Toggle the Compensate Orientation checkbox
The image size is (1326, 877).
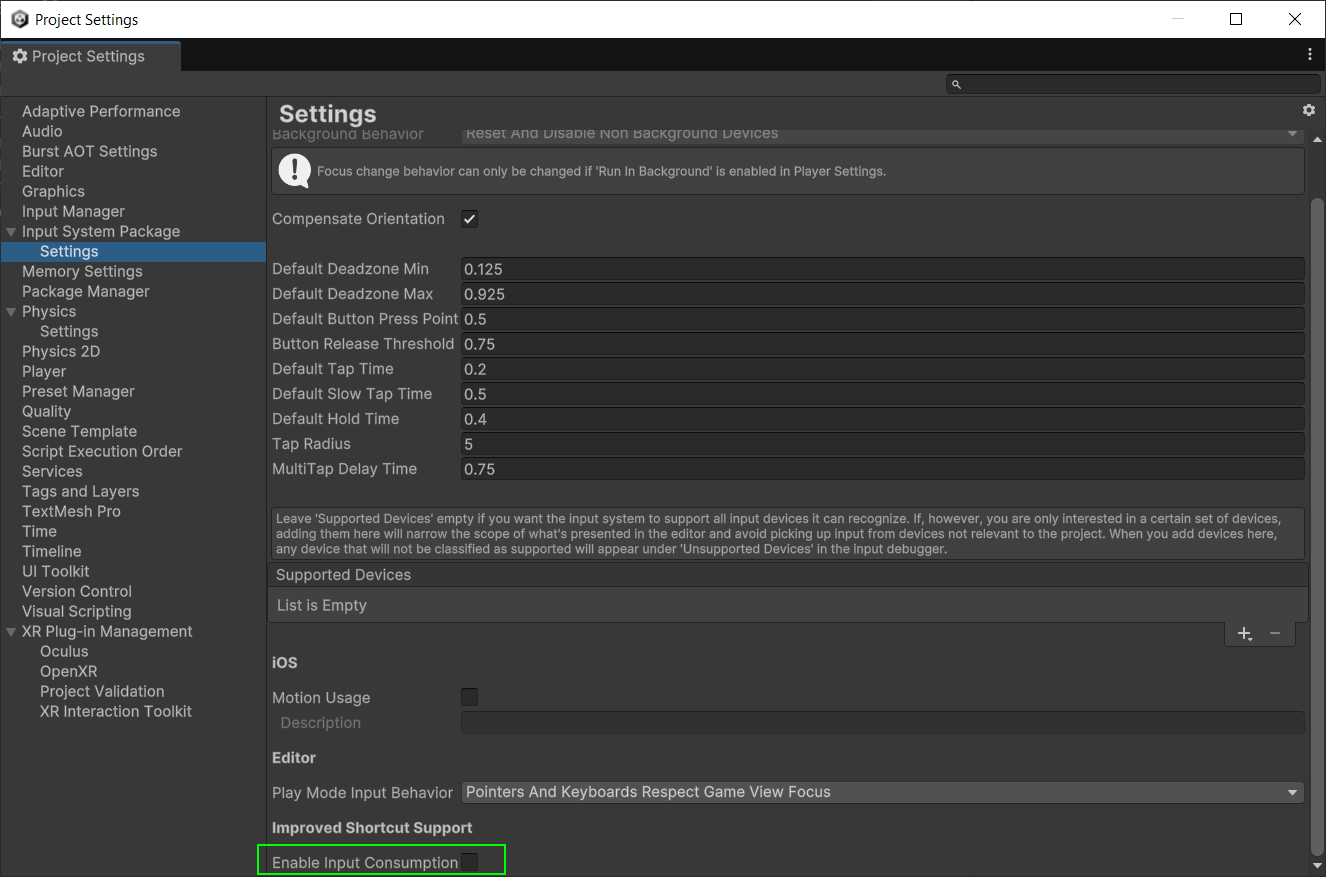click(x=469, y=218)
